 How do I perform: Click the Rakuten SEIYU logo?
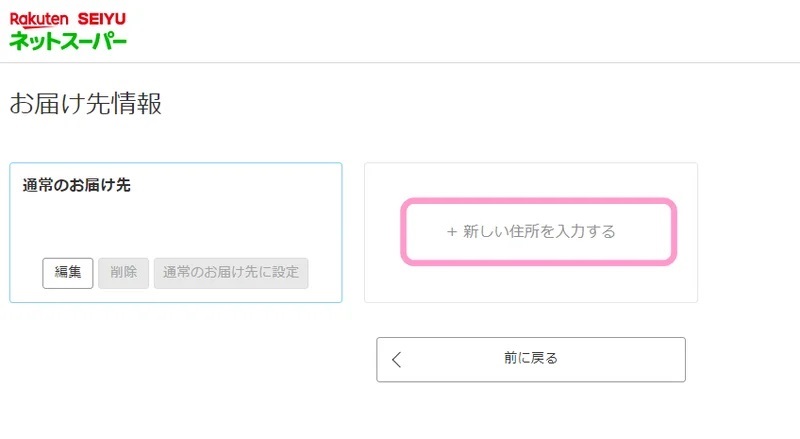click(x=68, y=31)
